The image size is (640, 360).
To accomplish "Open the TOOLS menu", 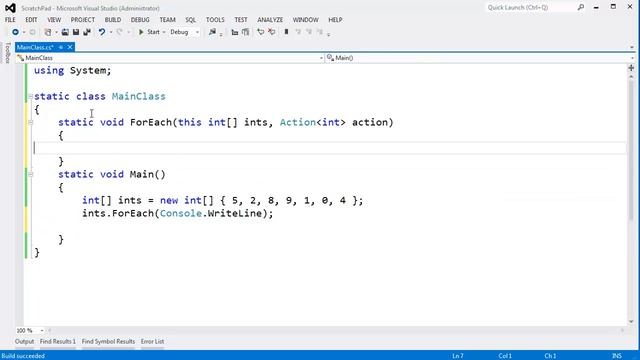I will pyautogui.click(x=215, y=20).
